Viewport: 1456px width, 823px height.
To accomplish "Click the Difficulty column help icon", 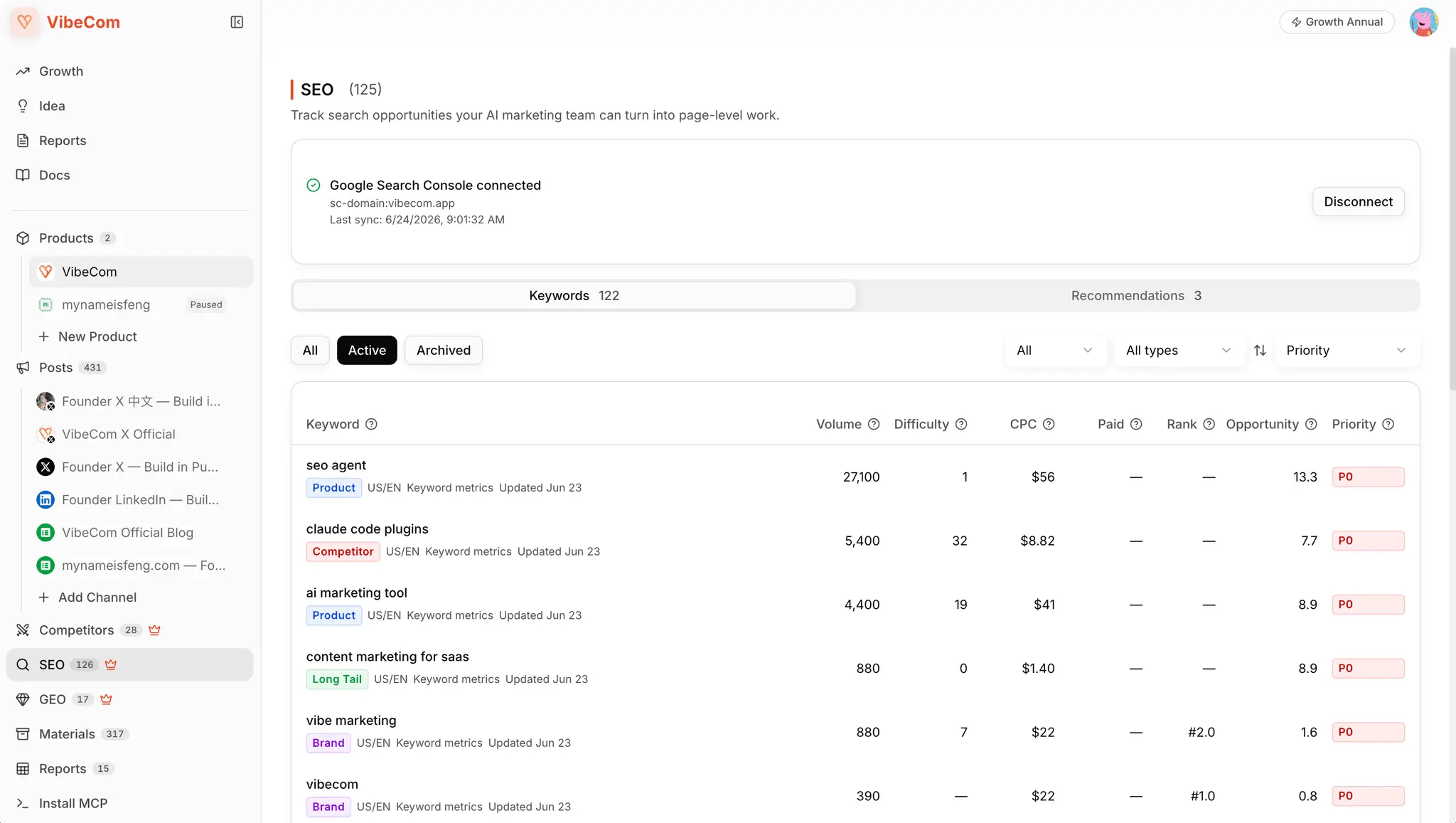I will [961, 425].
